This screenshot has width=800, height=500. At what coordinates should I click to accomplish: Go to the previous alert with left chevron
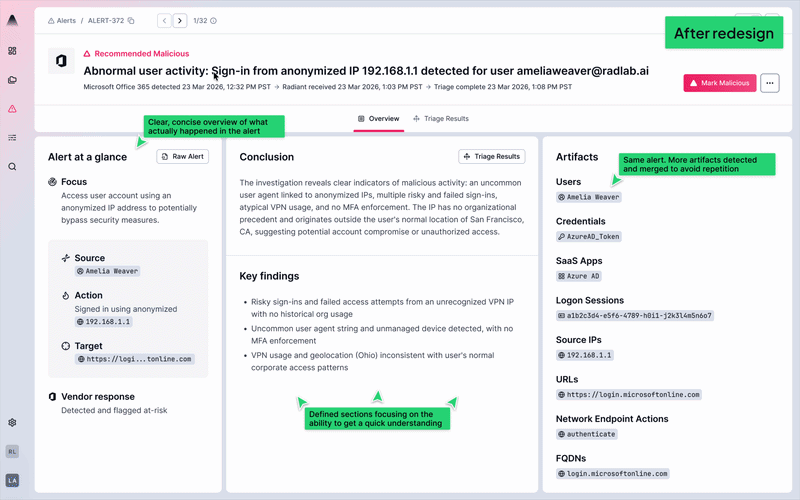(164, 20)
